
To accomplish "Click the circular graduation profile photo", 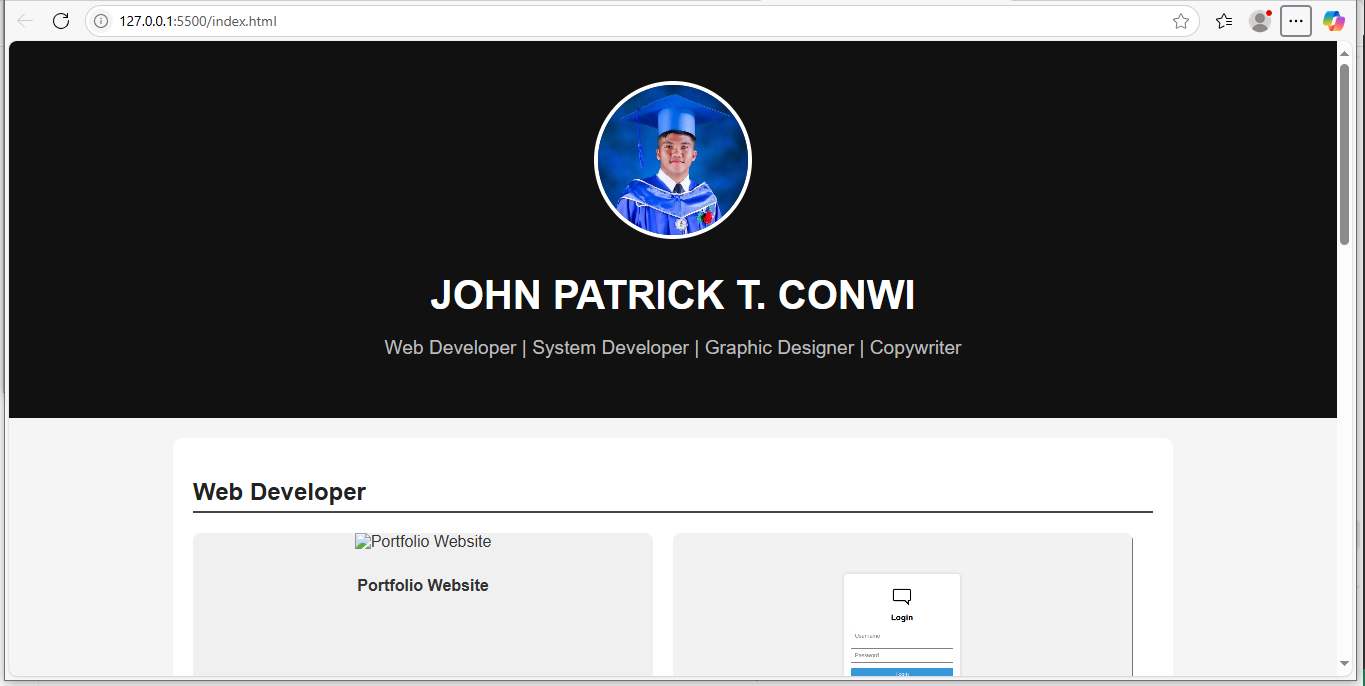I will [673, 160].
